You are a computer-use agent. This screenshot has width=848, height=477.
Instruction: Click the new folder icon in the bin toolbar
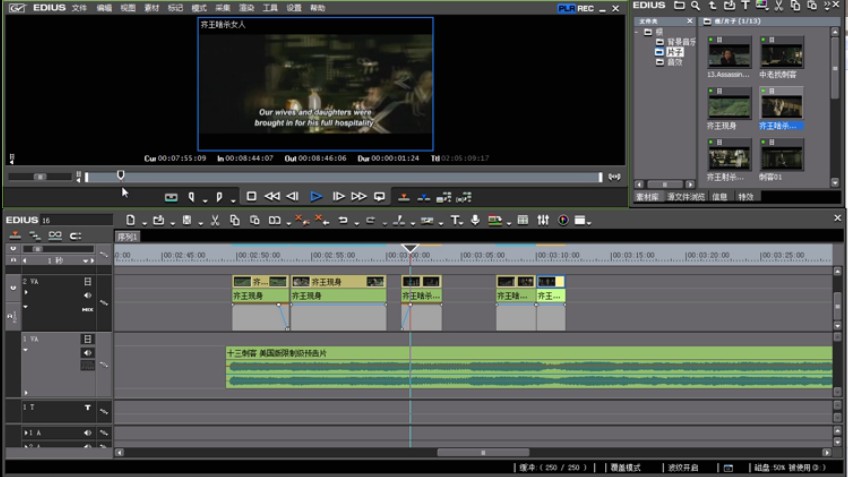(x=679, y=5)
